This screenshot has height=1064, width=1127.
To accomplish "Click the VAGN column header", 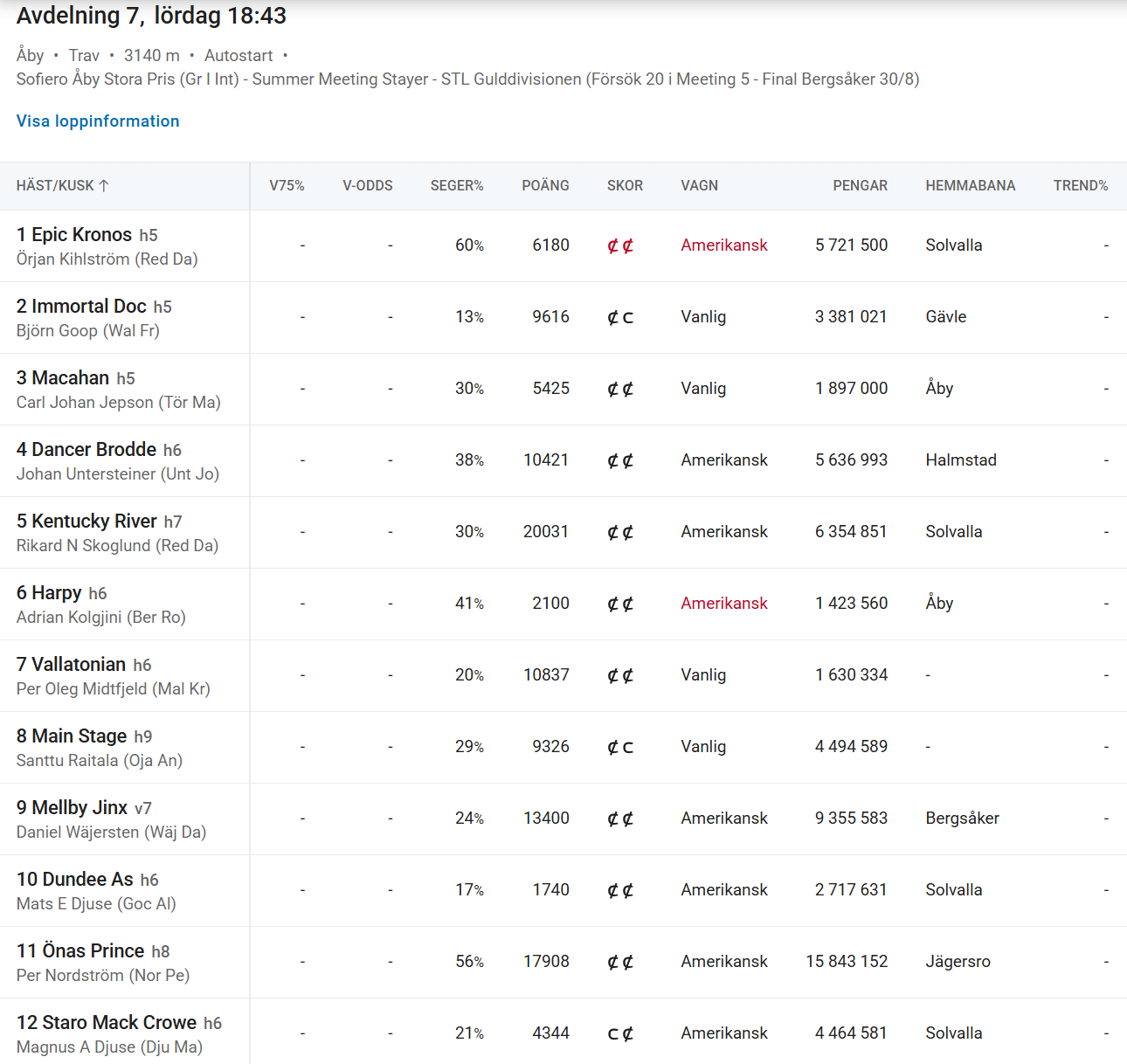I will 700,185.
